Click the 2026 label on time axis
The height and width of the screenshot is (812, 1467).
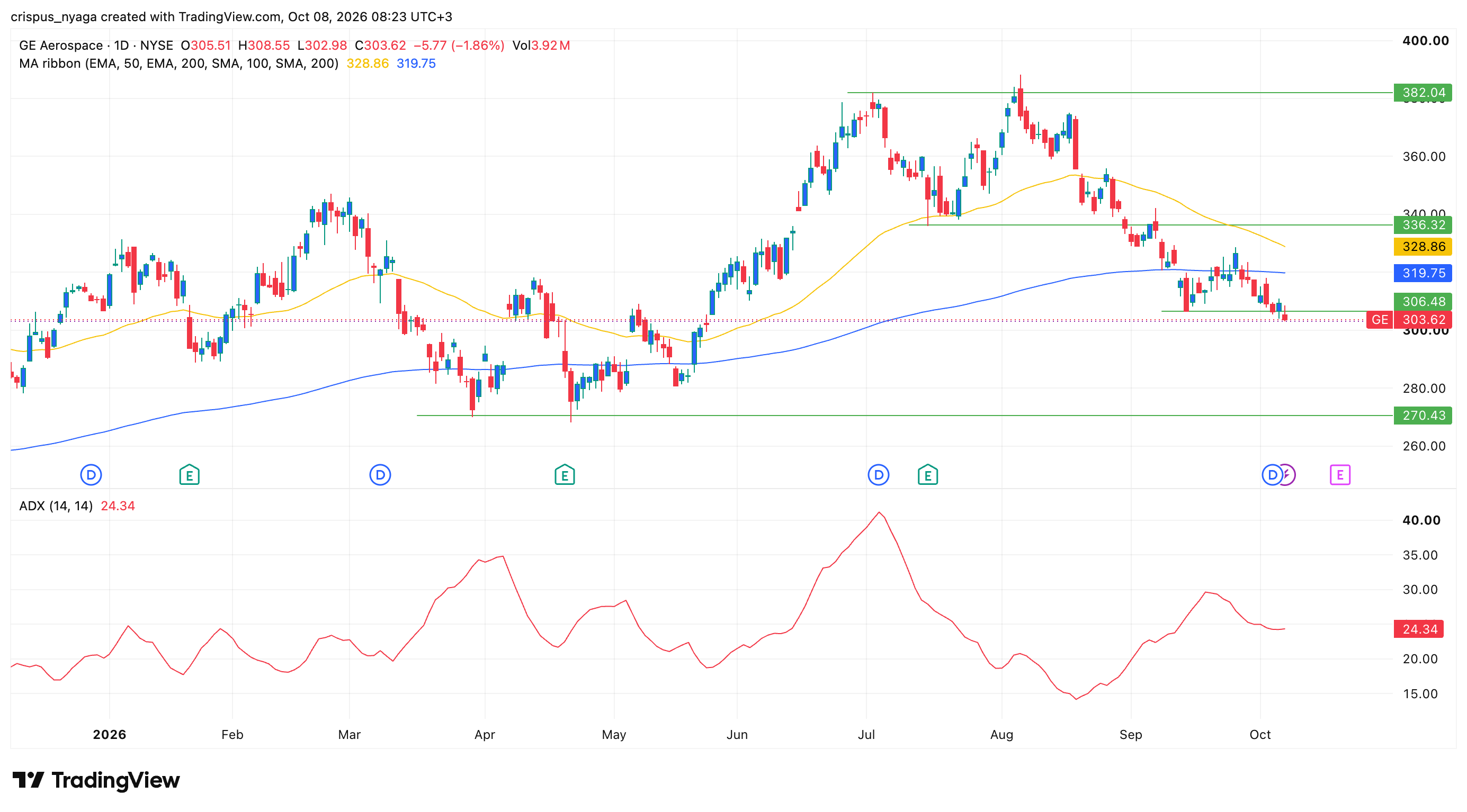109,735
